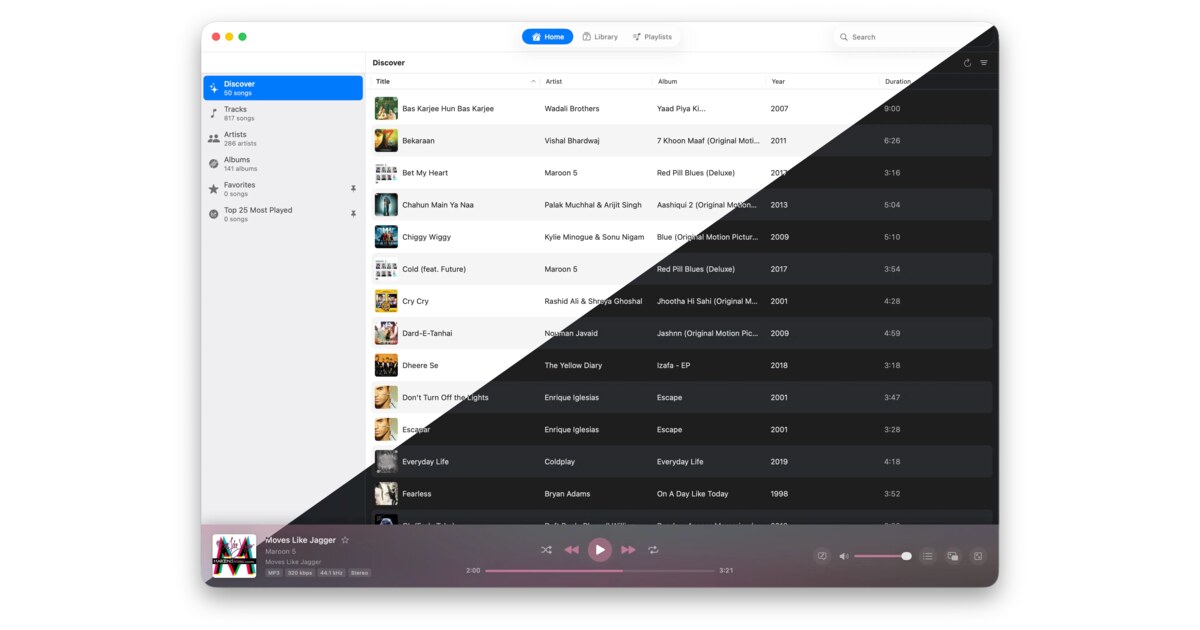1200x630 pixels.
Task: Toggle the pin next to Top 25 Most Played
Action: (x=353, y=214)
